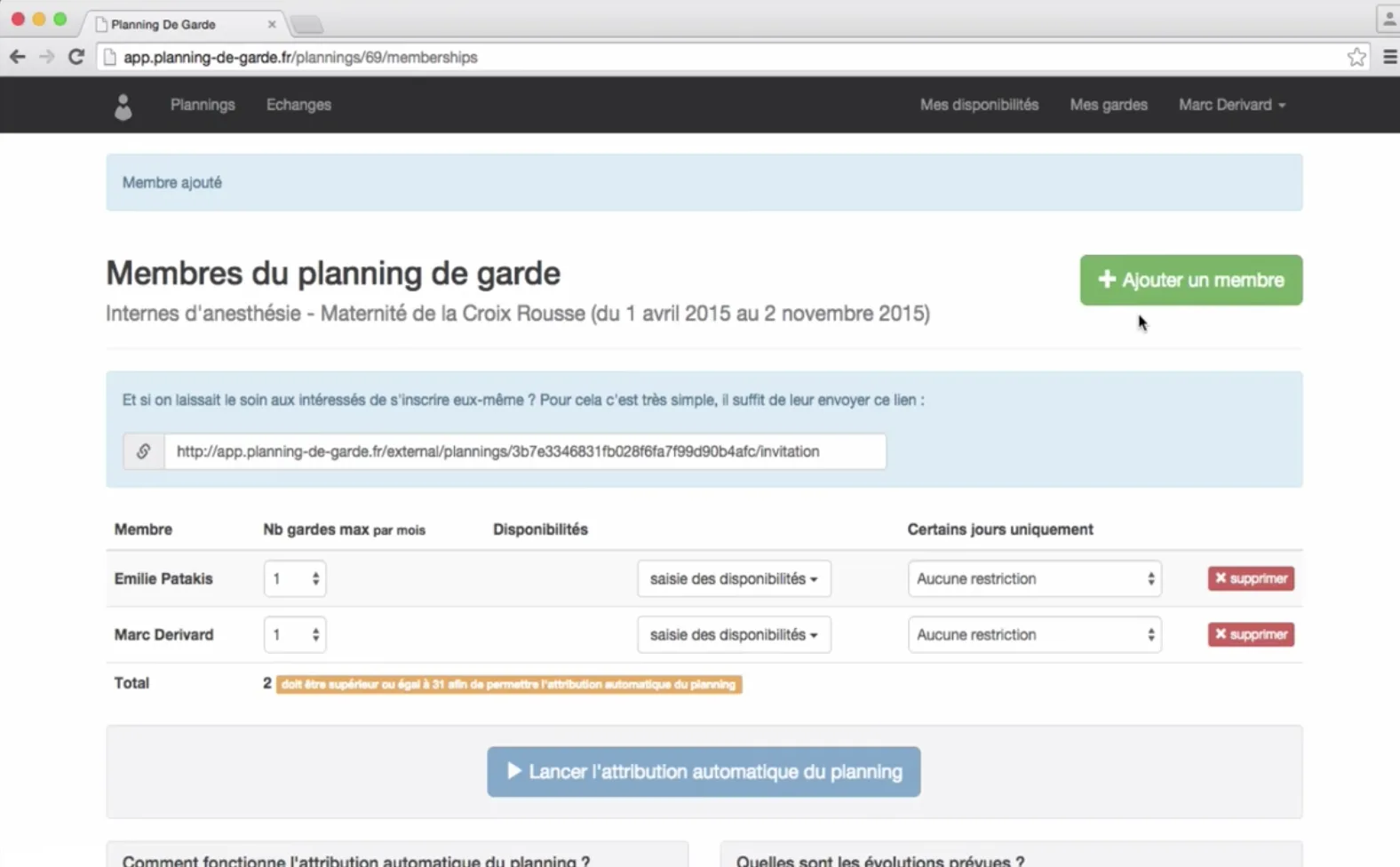The image size is (1400, 867).
Task: Click the app logo person icon
Action: (123, 107)
